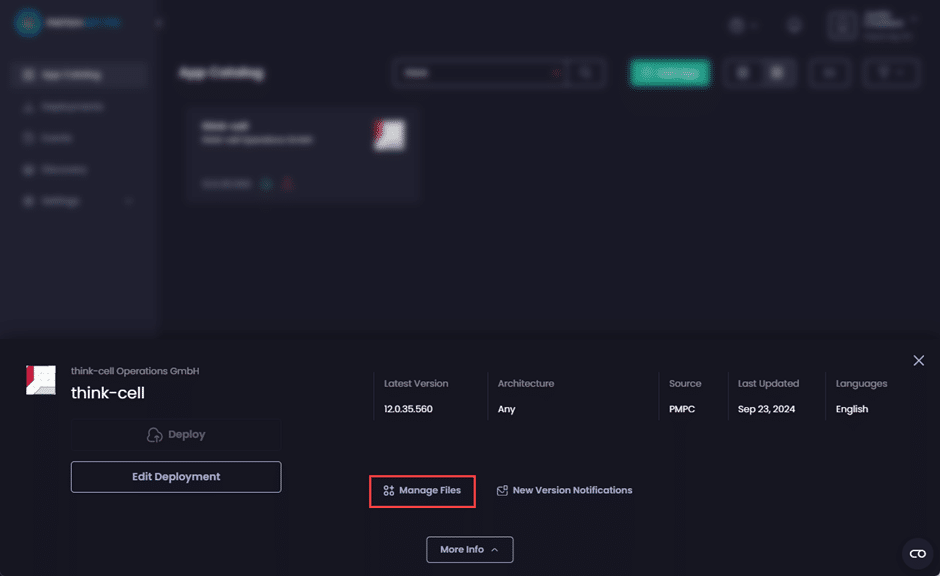
Task: Click the magnifier search button in catalog
Action: pos(587,73)
